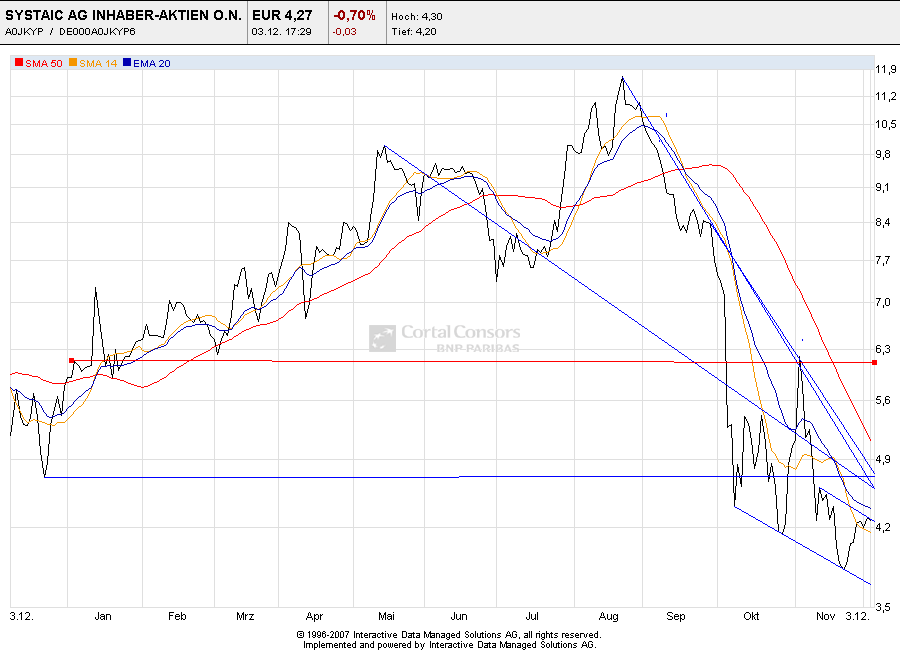
Task: Click the Hoch: 4,30 value
Action: (417, 17)
